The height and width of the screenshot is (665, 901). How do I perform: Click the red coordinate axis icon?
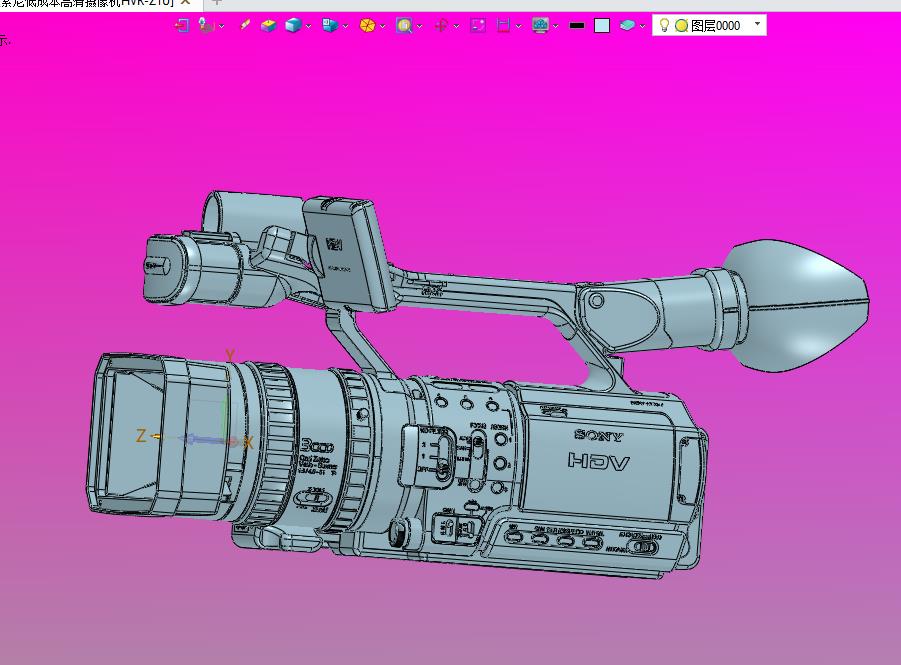[x=441, y=25]
